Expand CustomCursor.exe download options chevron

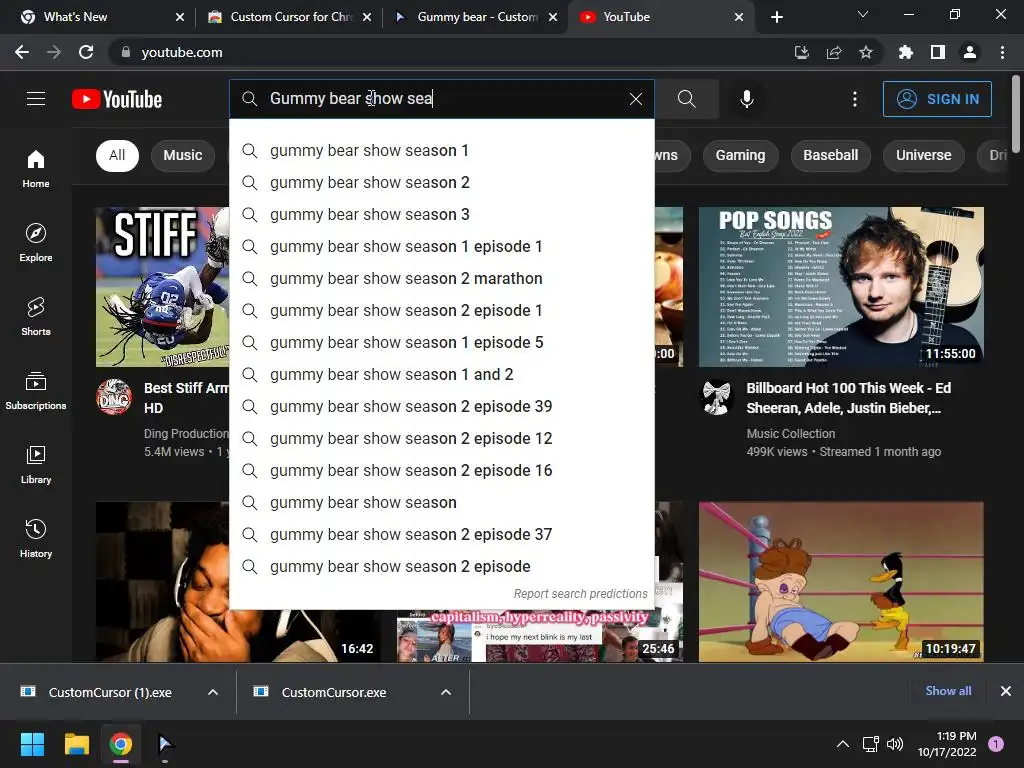(446, 692)
